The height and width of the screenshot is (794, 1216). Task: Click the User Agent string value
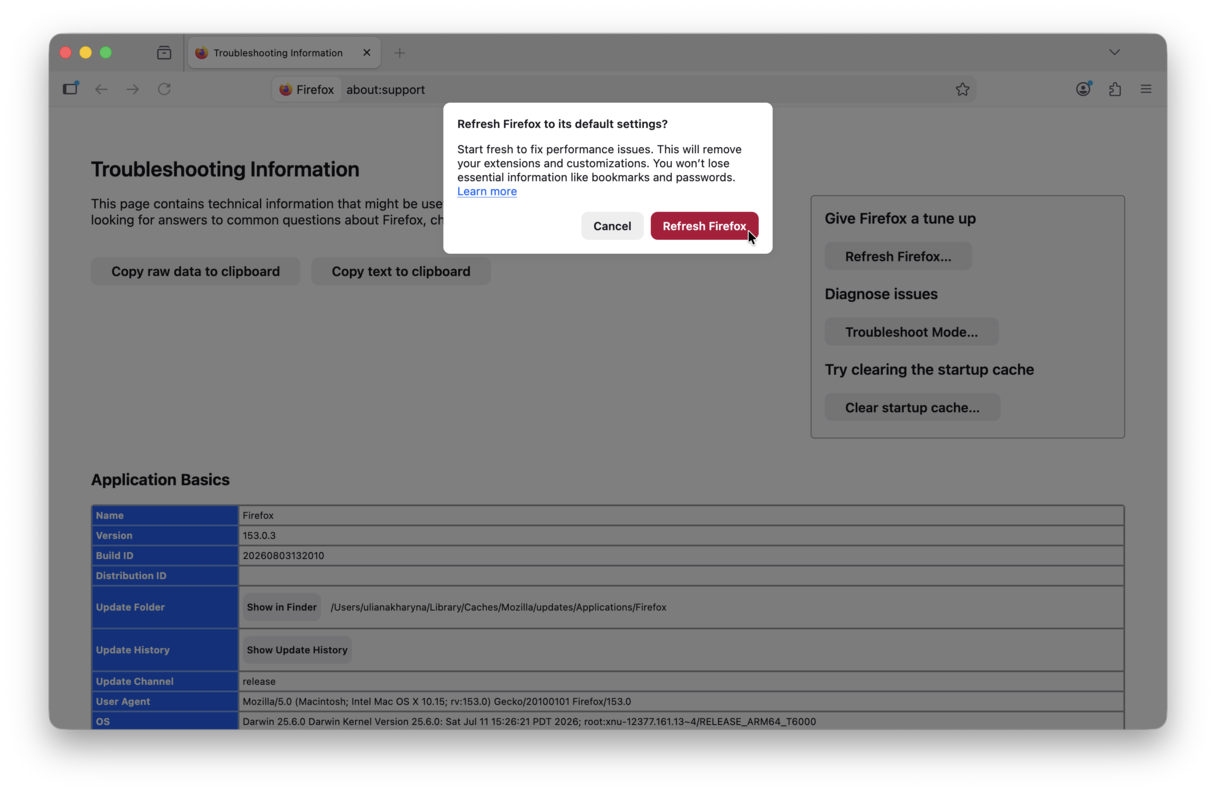[x=436, y=702]
